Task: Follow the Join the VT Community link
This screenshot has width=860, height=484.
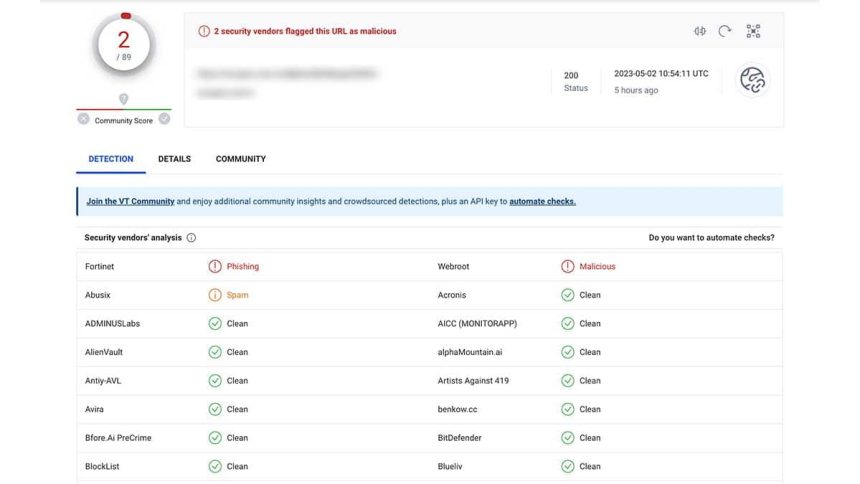Action: pyautogui.click(x=131, y=201)
